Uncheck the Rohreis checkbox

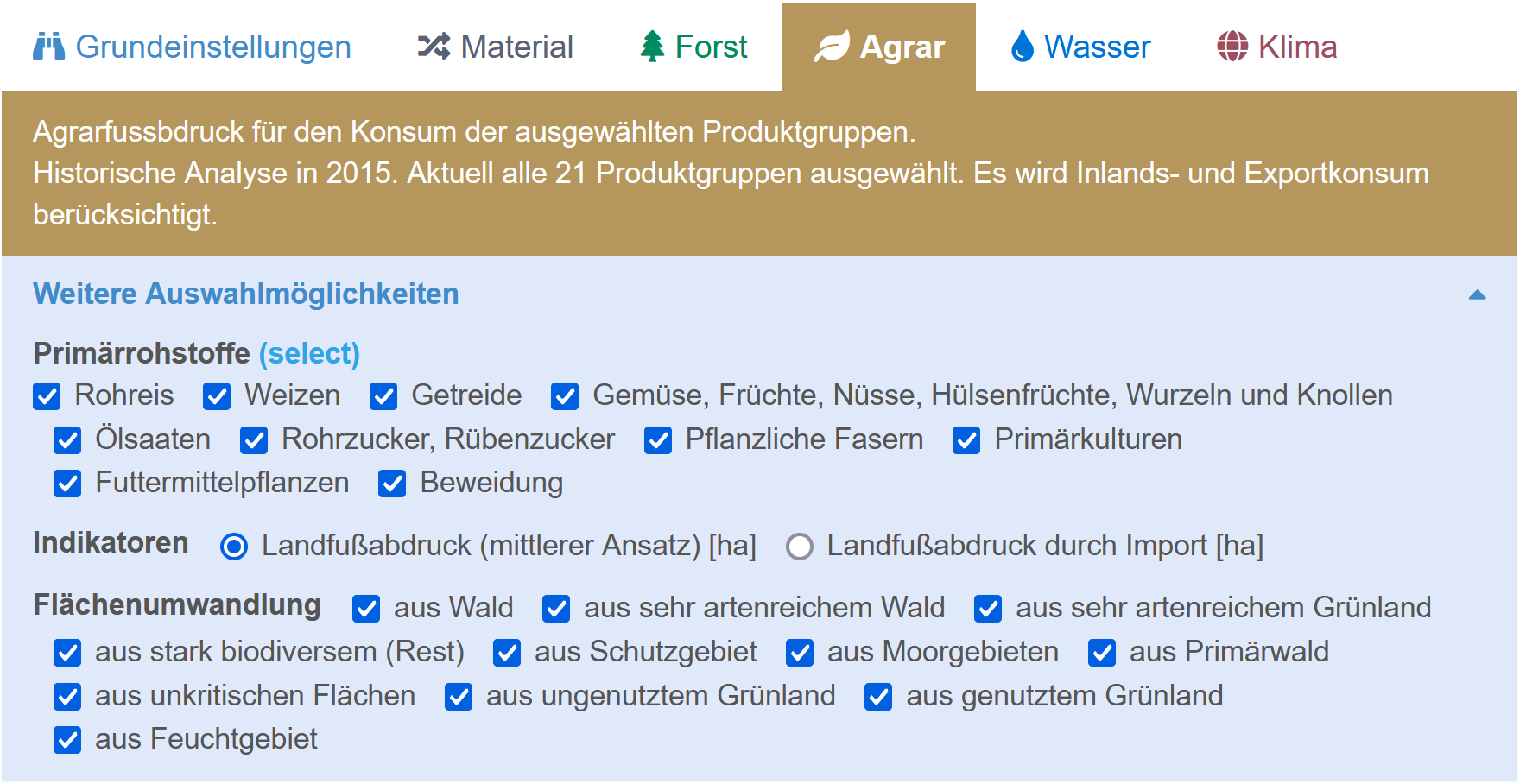(47, 396)
